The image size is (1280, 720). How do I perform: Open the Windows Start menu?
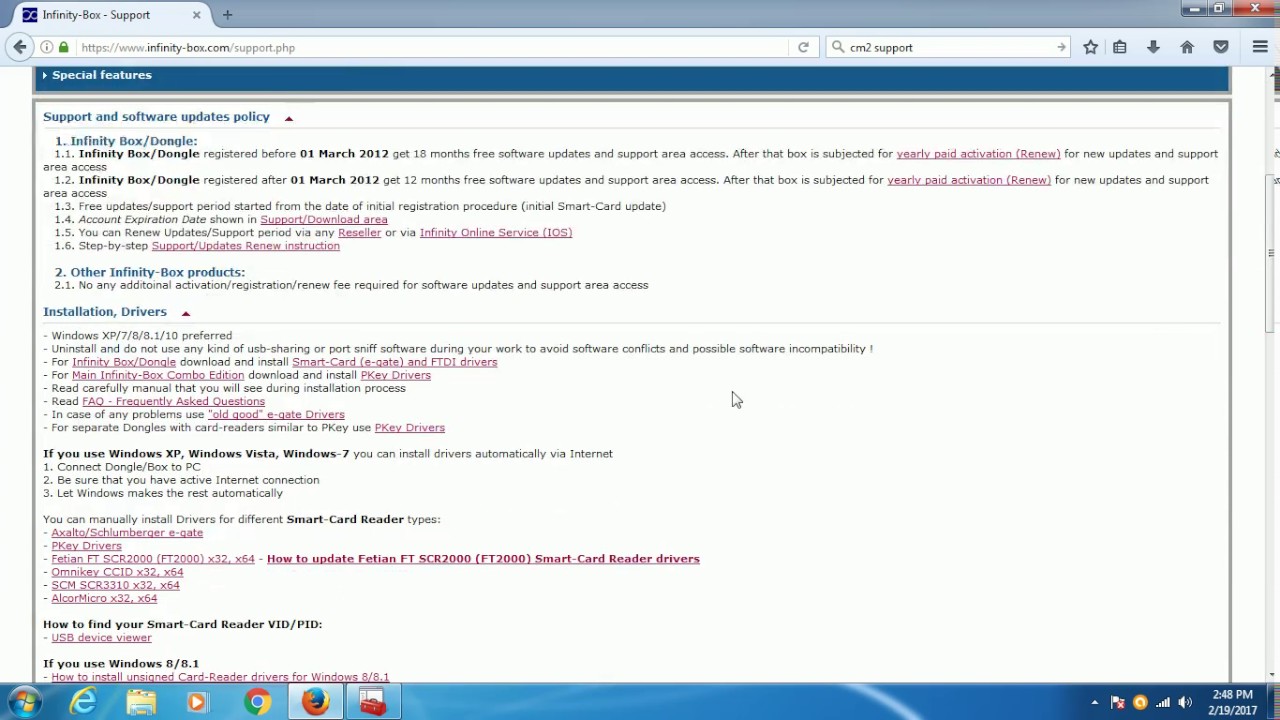pyautogui.click(x=25, y=702)
